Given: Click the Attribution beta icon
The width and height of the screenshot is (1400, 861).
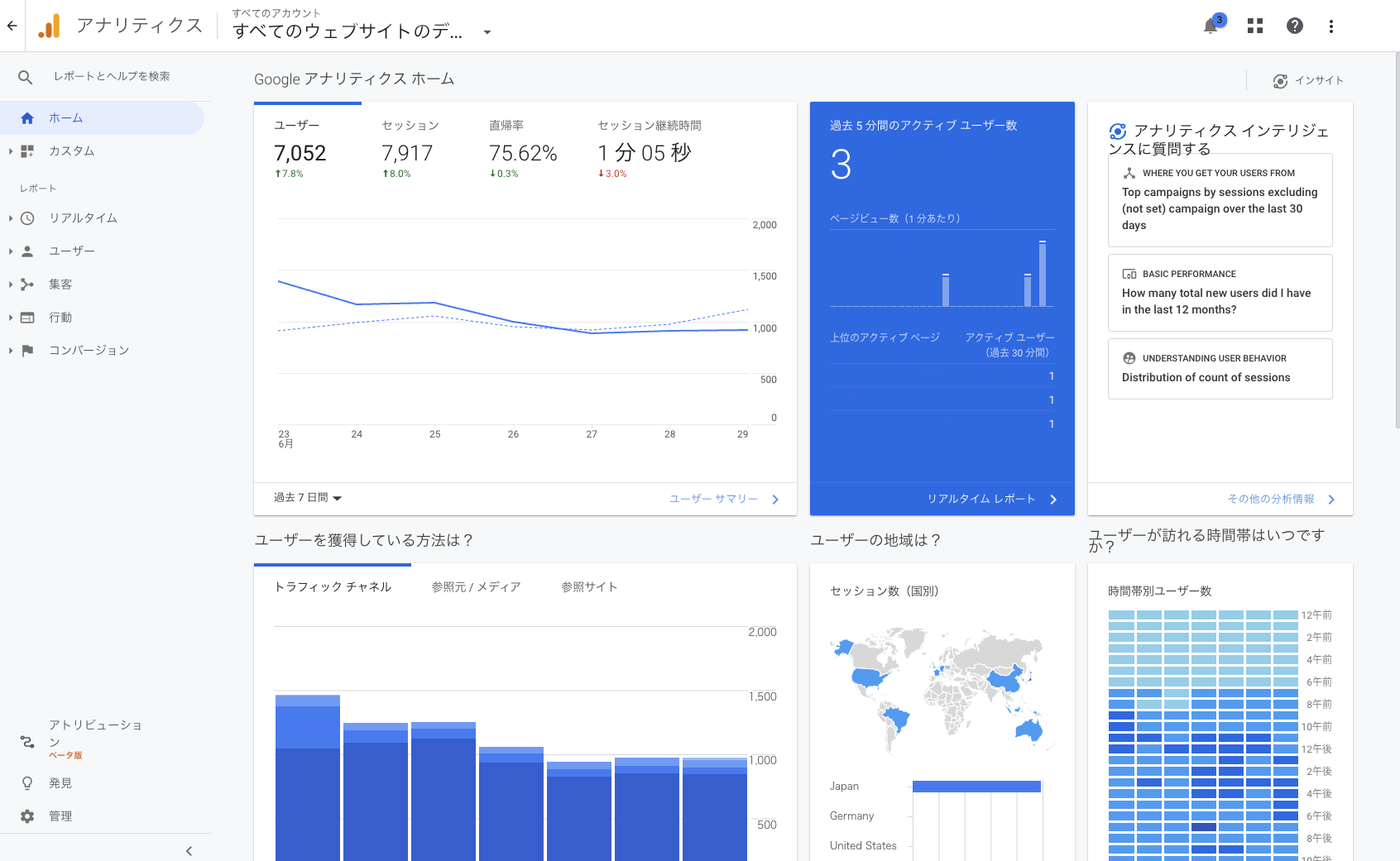Looking at the screenshot, I should coord(27,742).
